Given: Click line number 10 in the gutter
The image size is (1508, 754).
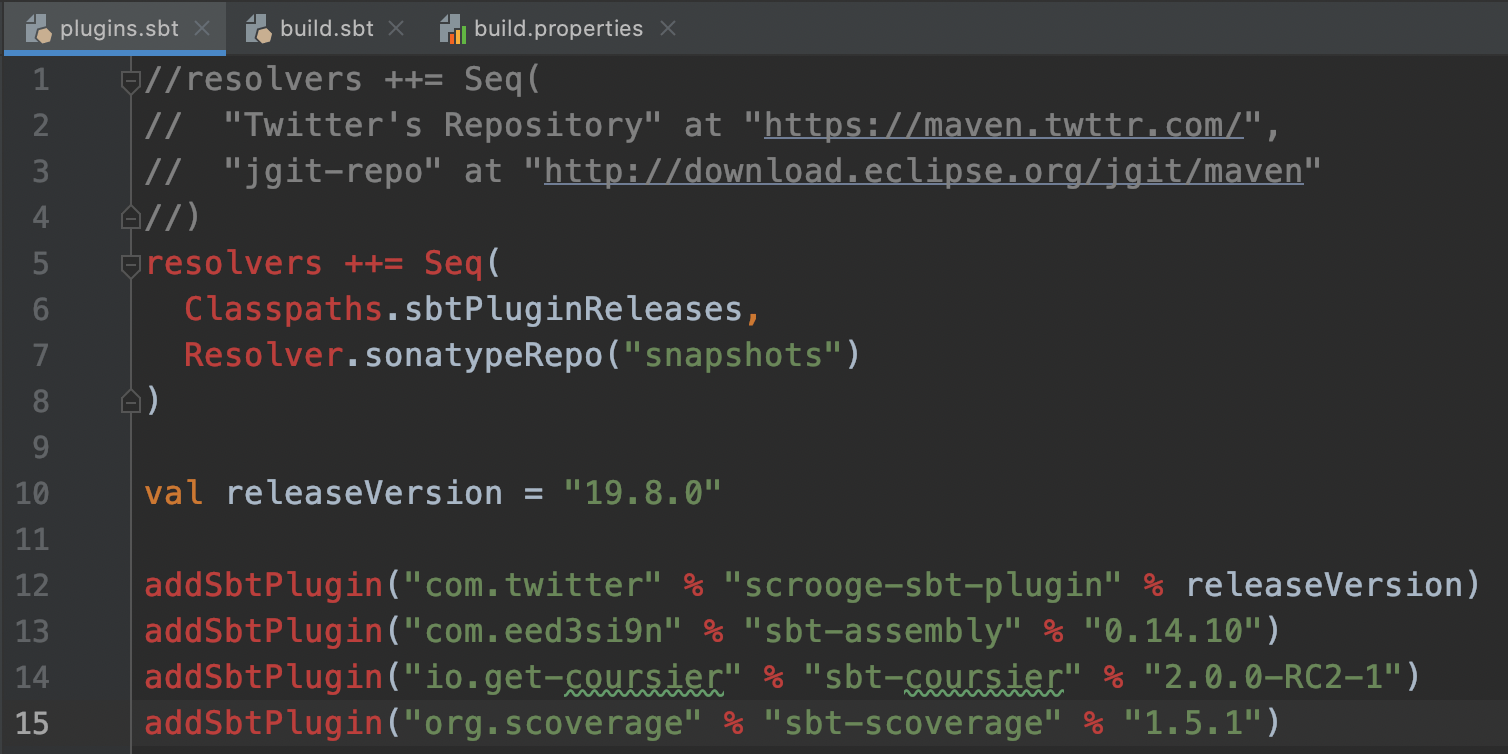Looking at the screenshot, I should click(x=33, y=493).
